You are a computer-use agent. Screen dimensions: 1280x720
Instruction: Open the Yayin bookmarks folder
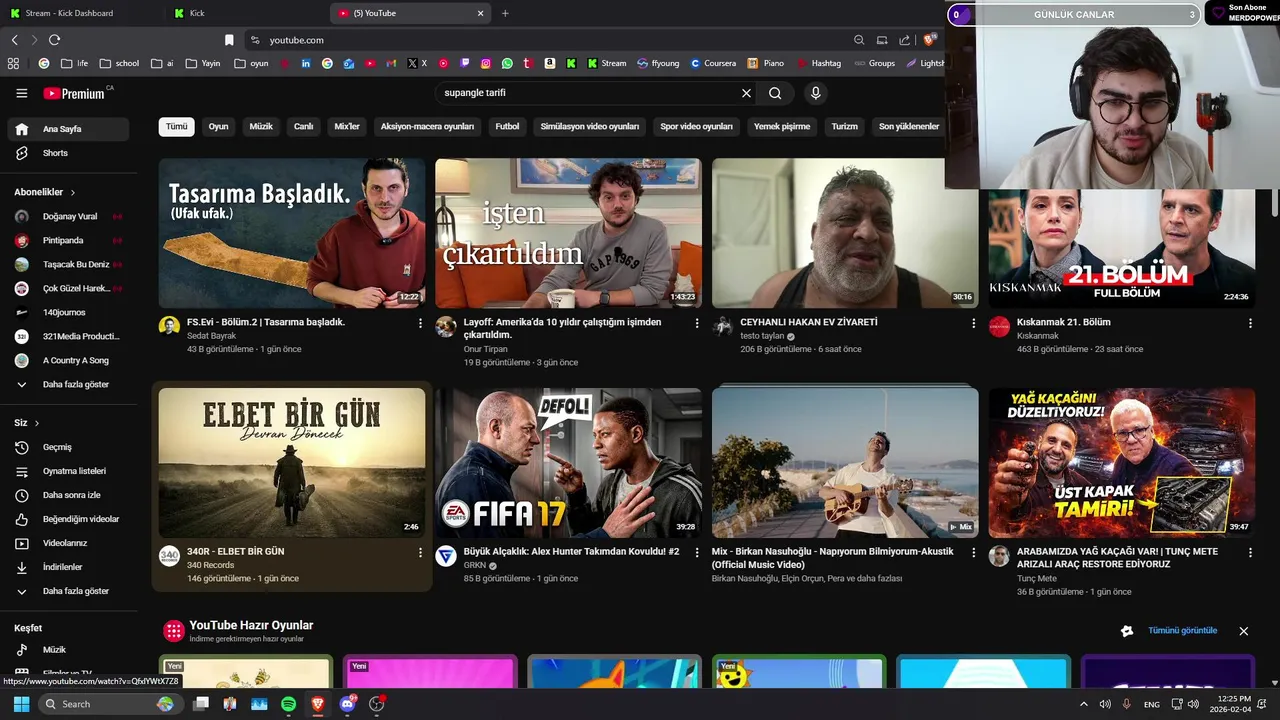[x=203, y=63]
